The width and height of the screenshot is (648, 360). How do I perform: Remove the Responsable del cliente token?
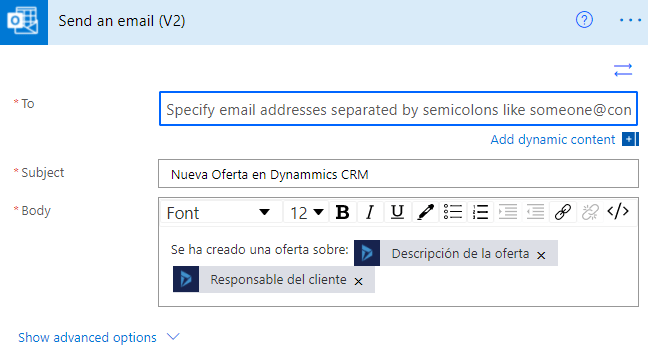point(358,281)
